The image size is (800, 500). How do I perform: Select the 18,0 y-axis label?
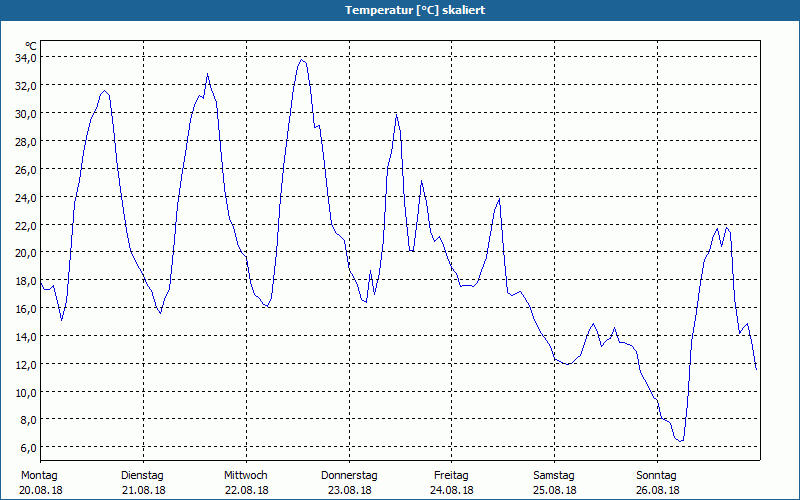26,281
